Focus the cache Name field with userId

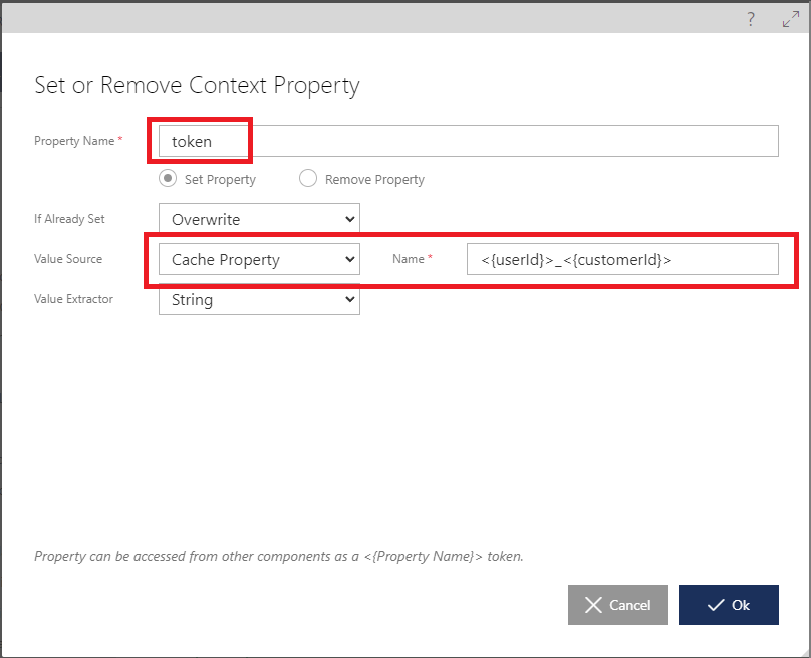click(623, 259)
